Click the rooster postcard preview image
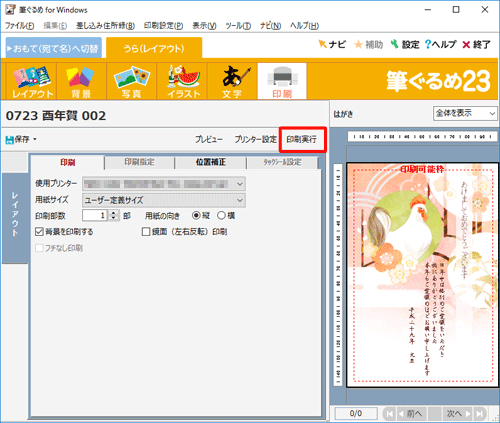The image size is (500, 423). [422, 275]
